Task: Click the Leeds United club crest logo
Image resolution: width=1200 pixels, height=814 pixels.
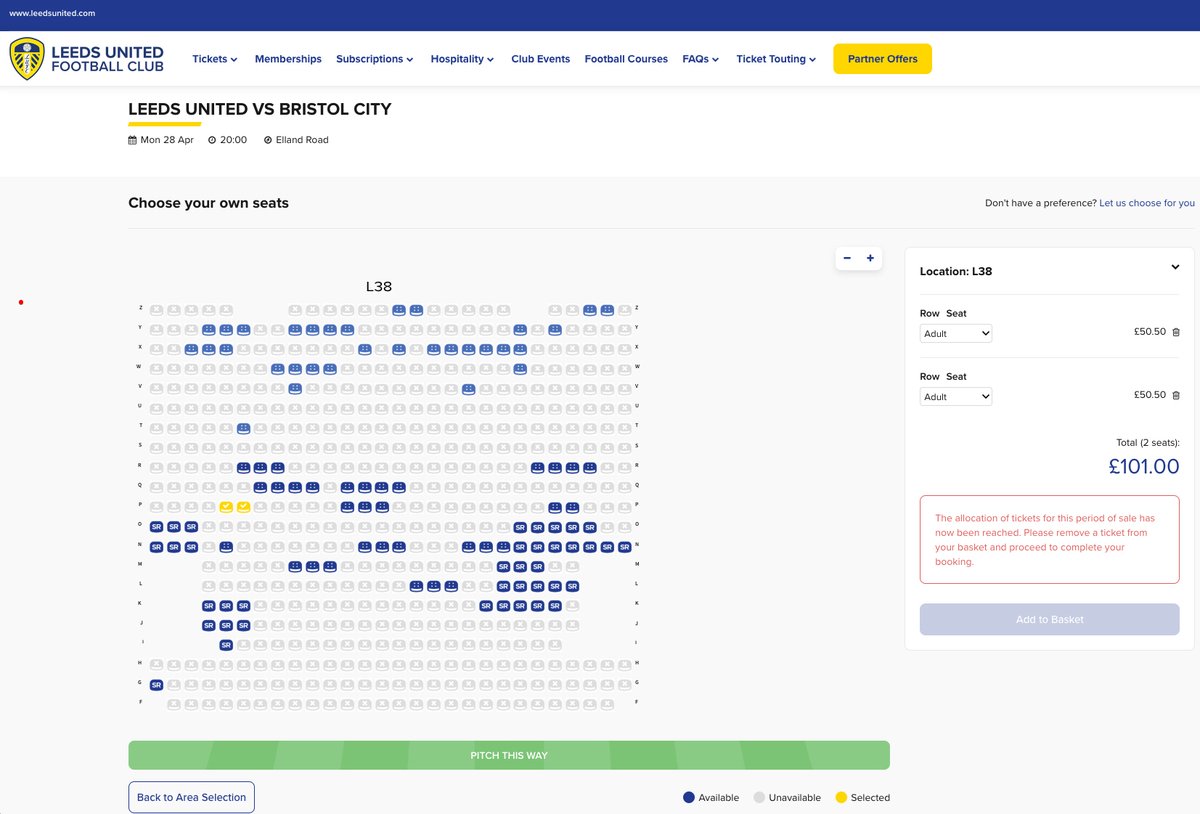Action: pos(27,59)
